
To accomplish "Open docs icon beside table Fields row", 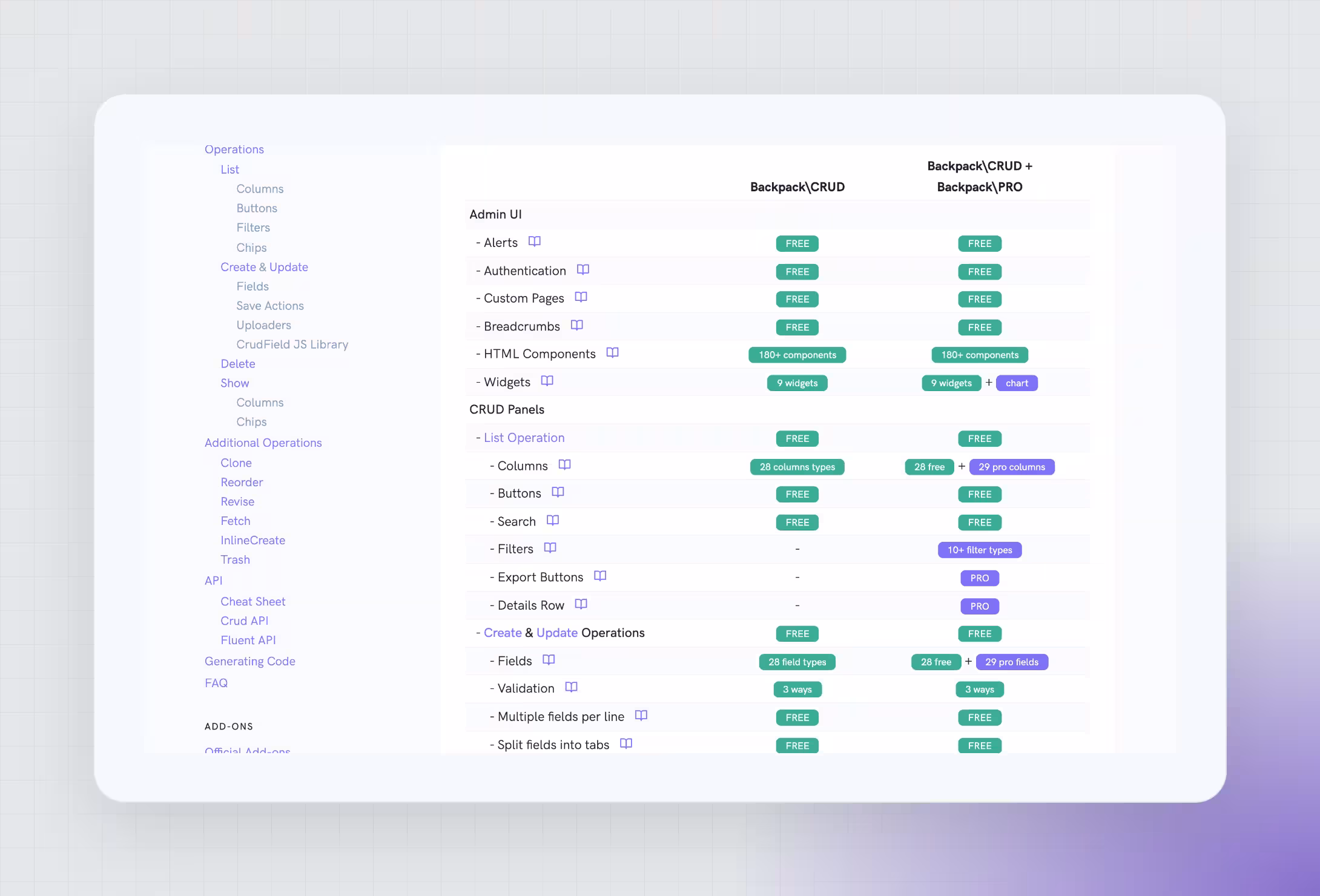I will click(549, 660).
